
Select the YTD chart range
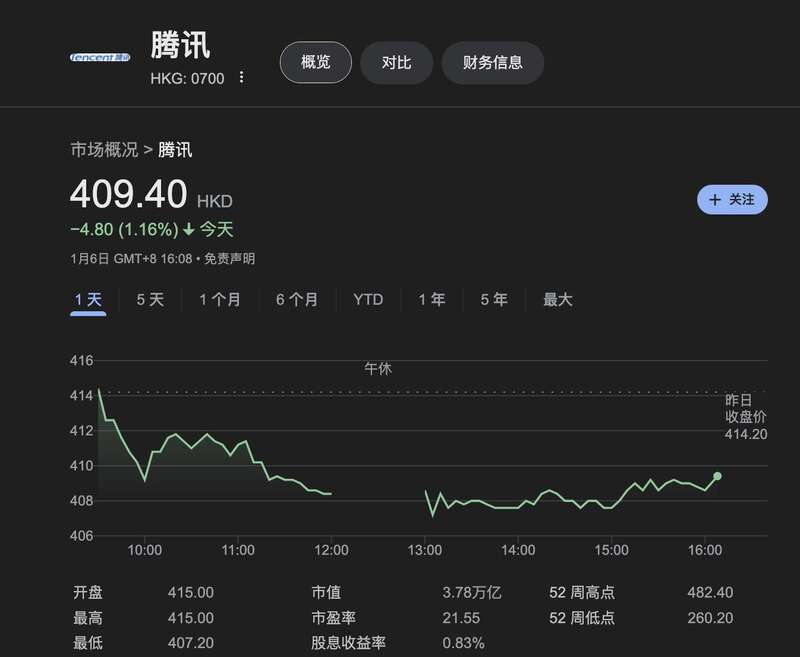click(x=368, y=299)
